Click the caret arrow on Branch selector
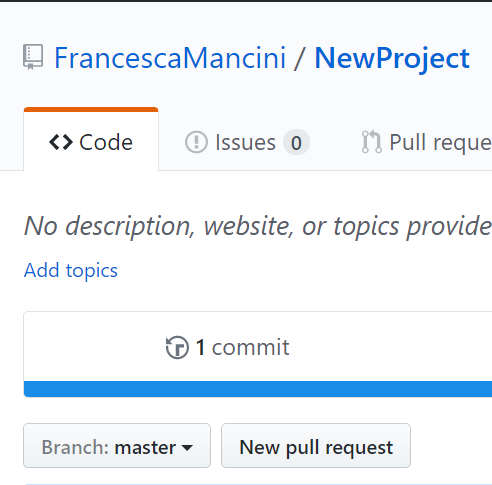Screen dimensions: 492x485 tap(187, 447)
